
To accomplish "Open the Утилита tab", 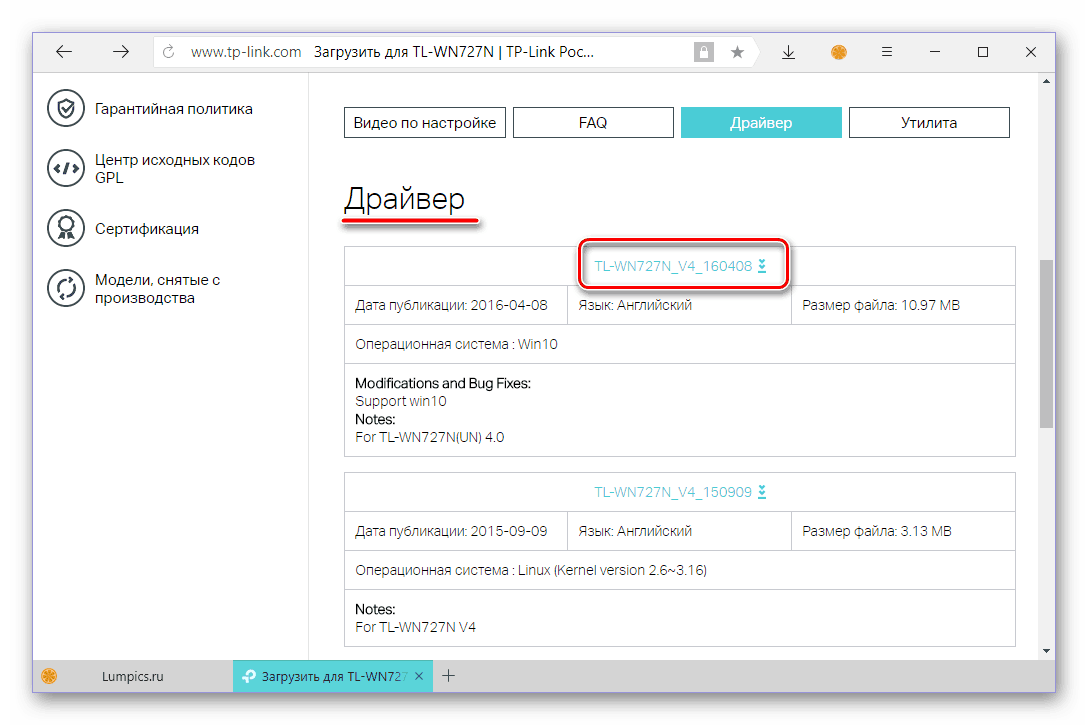I will (929, 123).
